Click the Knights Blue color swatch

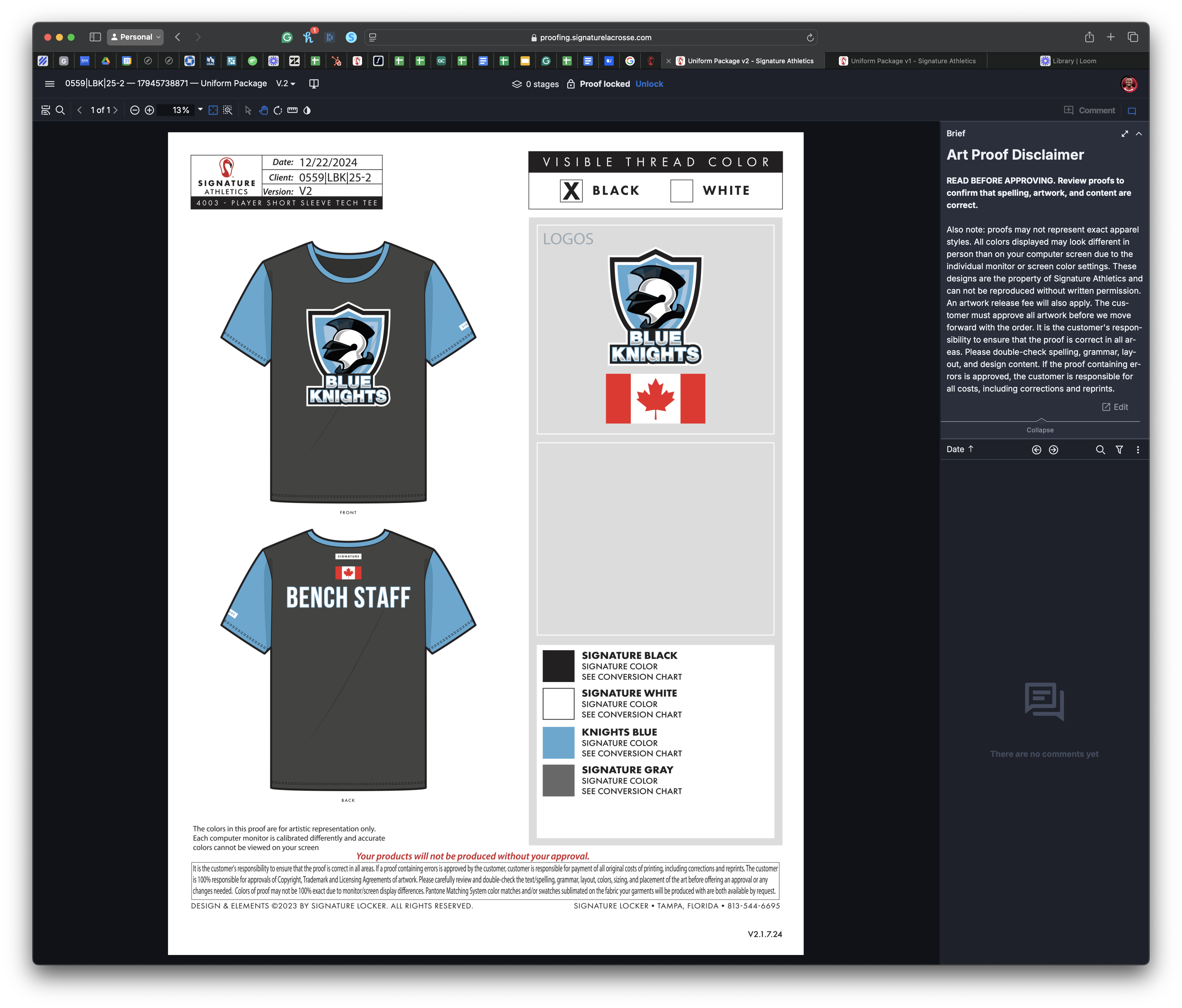558,742
